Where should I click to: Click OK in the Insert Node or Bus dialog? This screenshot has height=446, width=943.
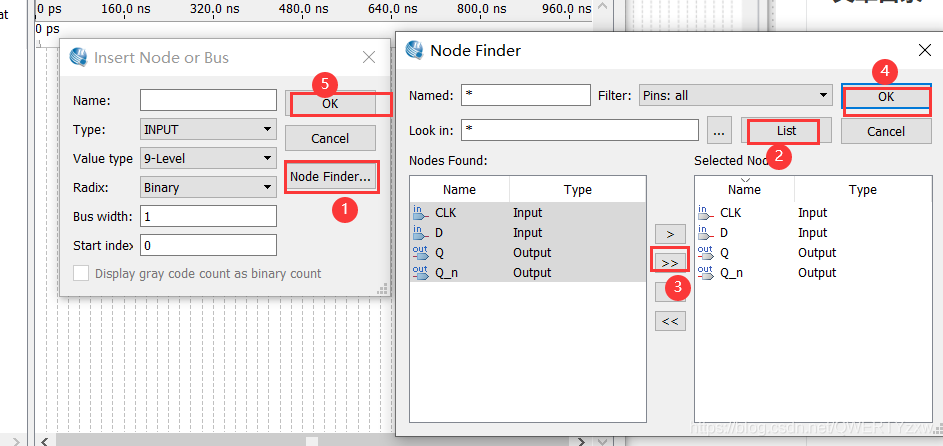pyautogui.click(x=330, y=103)
